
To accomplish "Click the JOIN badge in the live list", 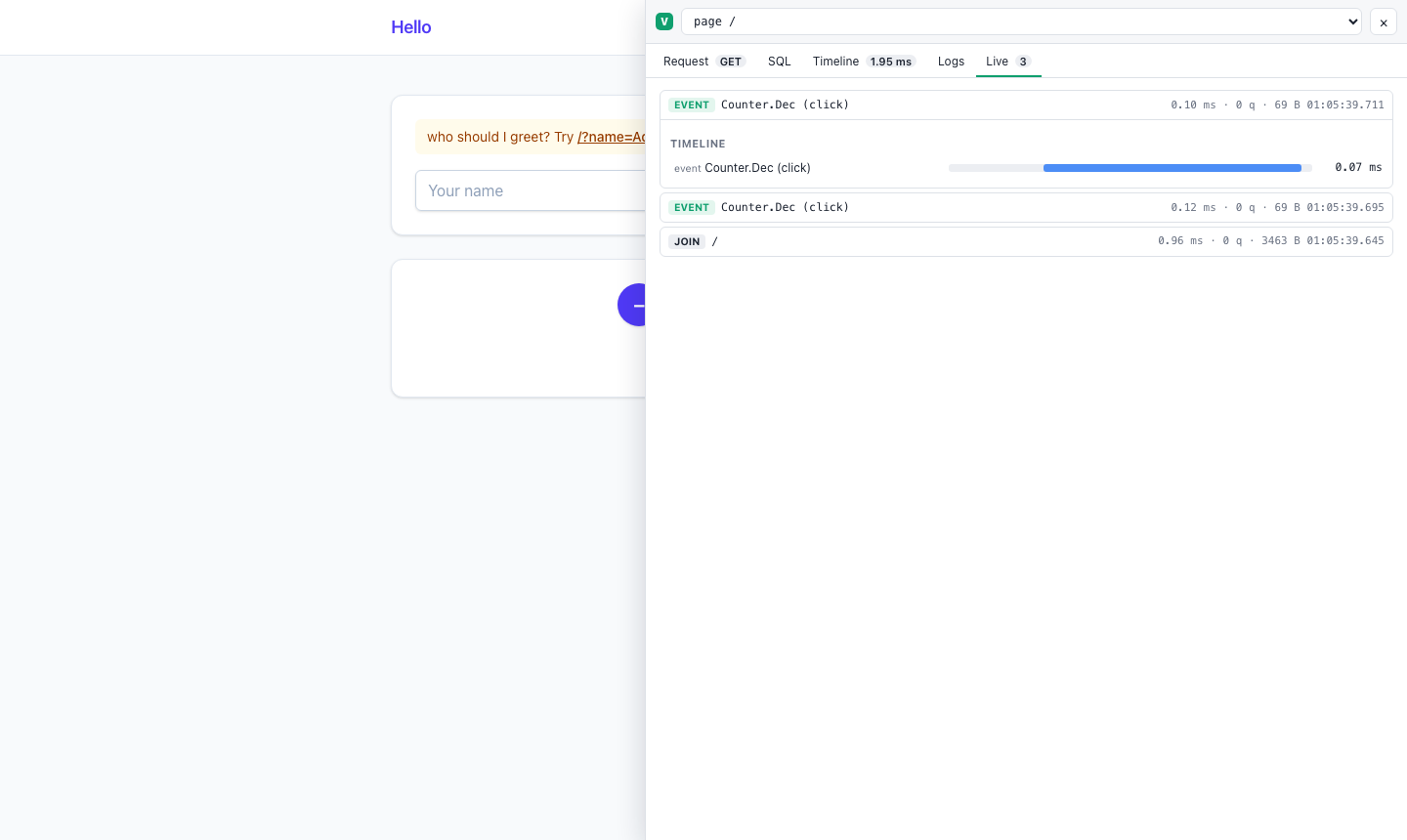I will click(x=687, y=241).
